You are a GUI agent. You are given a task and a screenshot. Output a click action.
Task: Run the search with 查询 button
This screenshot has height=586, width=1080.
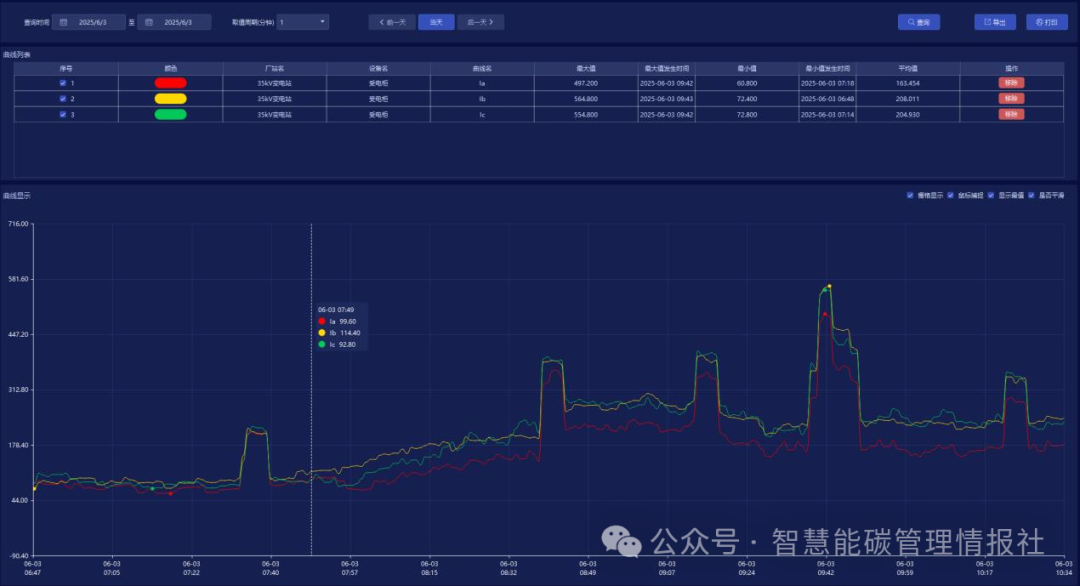click(919, 22)
